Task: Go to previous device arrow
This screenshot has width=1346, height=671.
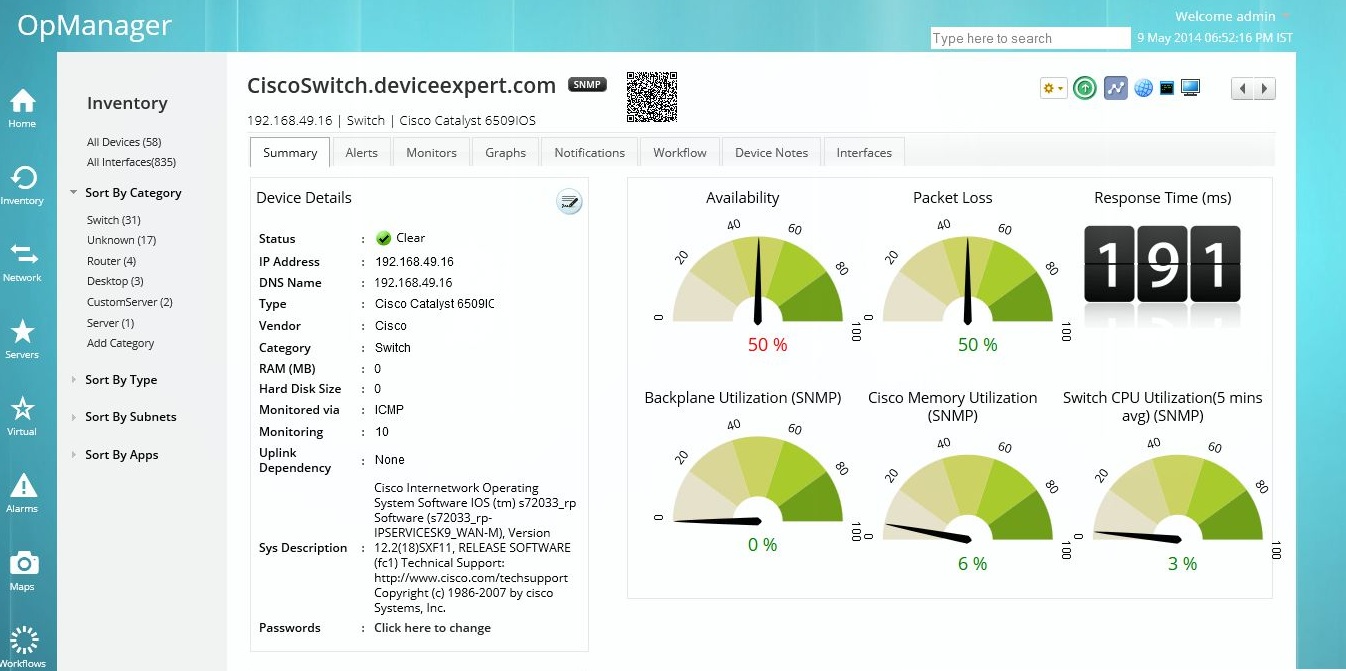Action: pyautogui.click(x=1242, y=89)
